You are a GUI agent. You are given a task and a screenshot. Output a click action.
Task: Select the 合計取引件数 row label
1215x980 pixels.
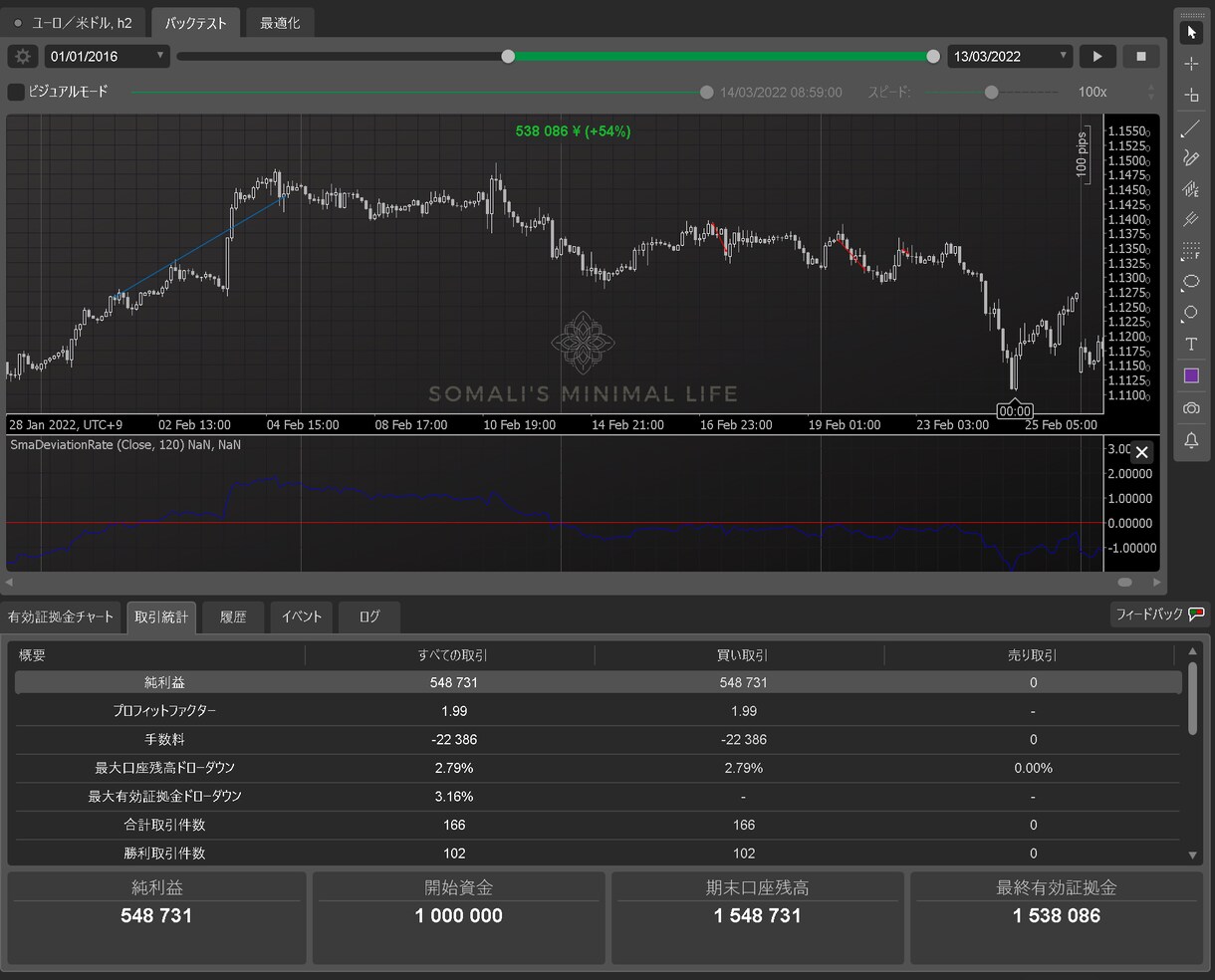[x=164, y=825]
